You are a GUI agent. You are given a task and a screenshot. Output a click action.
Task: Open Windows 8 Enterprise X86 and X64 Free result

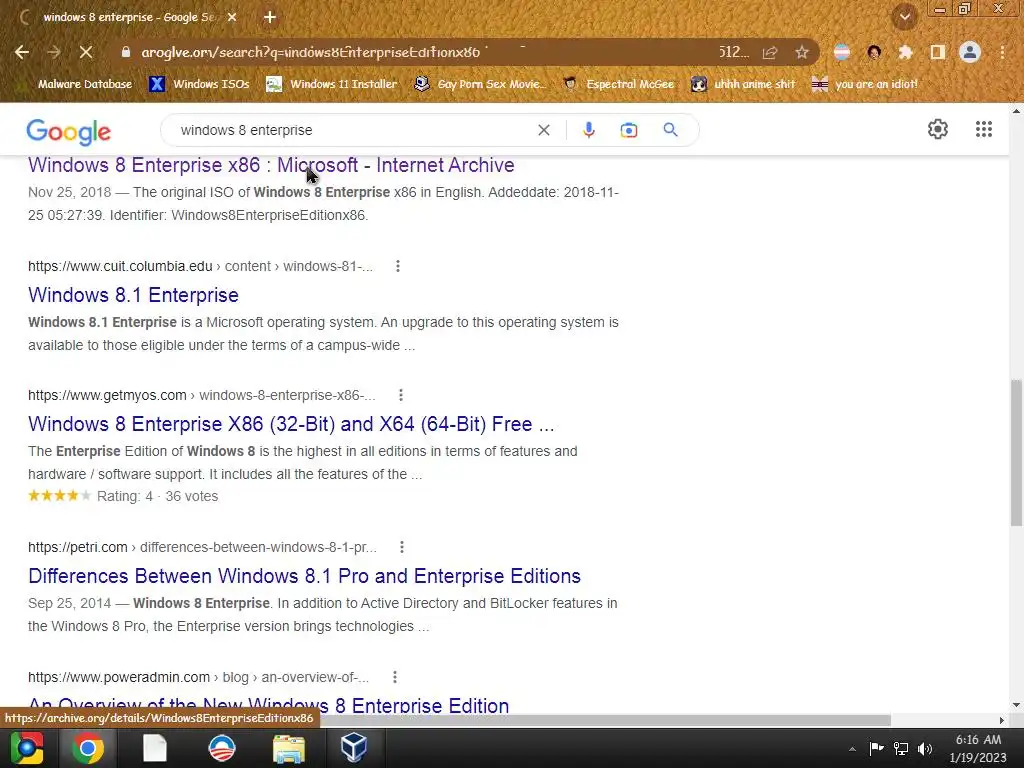tap(291, 424)
